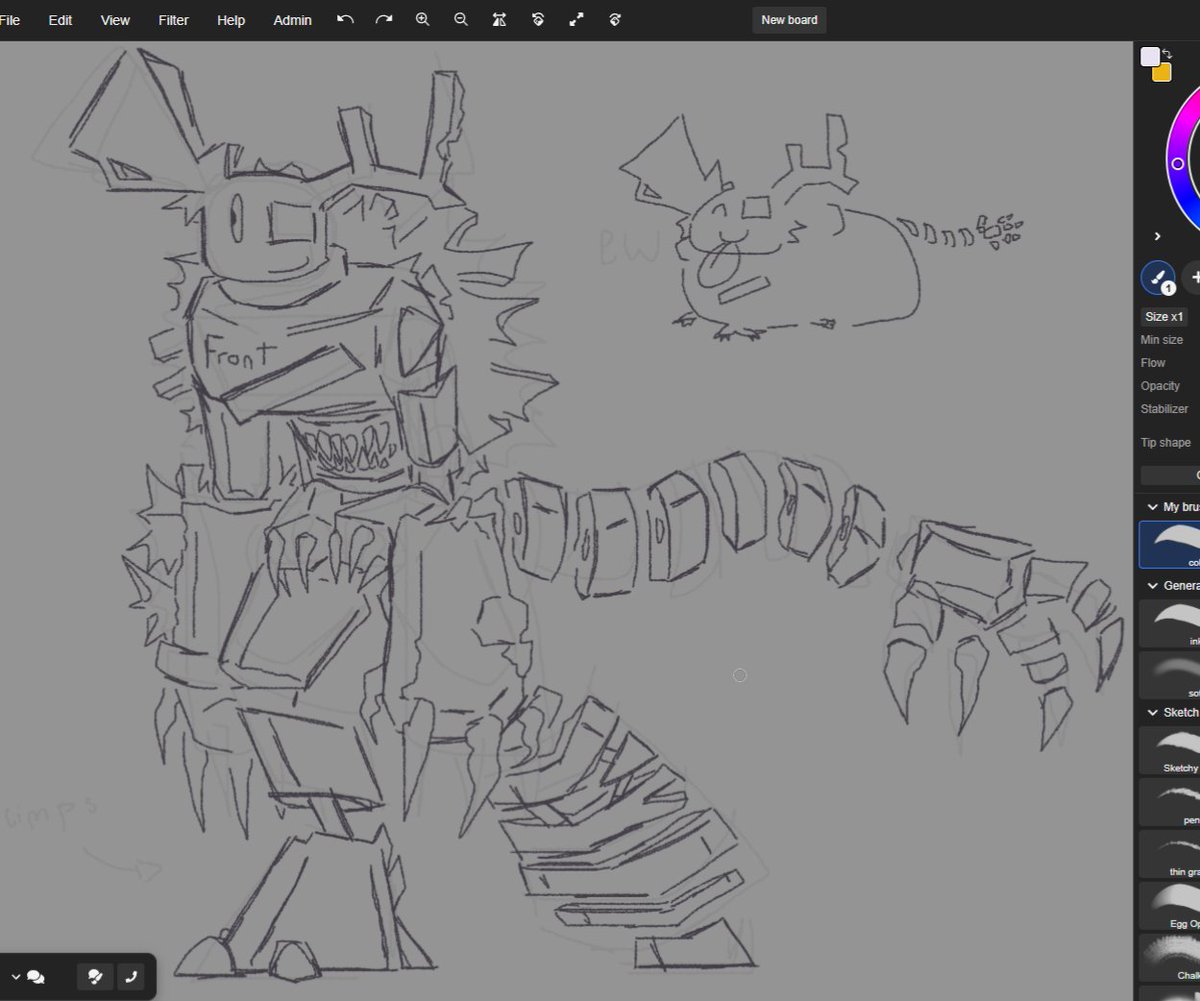The width and height of the screenshot is (1200, 1001).
Task: Start a voice call with the phone icon
Action: pyautogui.click(x=130, y=977)
